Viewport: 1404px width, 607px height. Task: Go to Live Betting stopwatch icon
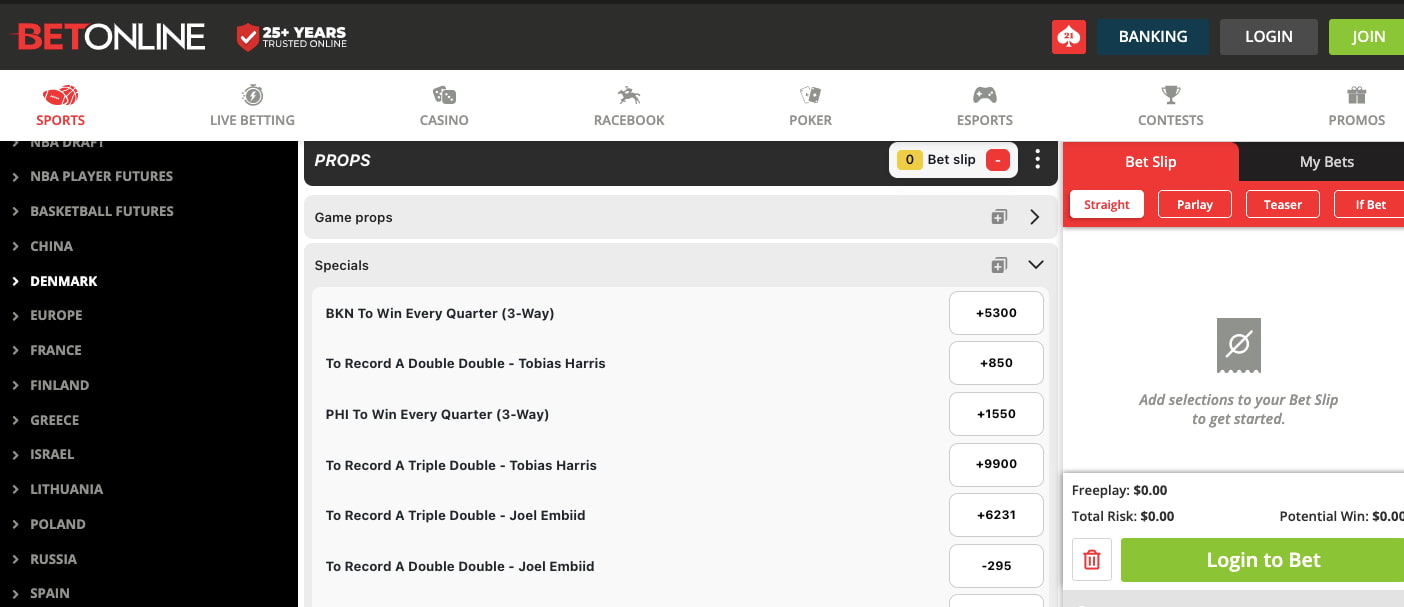(252, 96)
